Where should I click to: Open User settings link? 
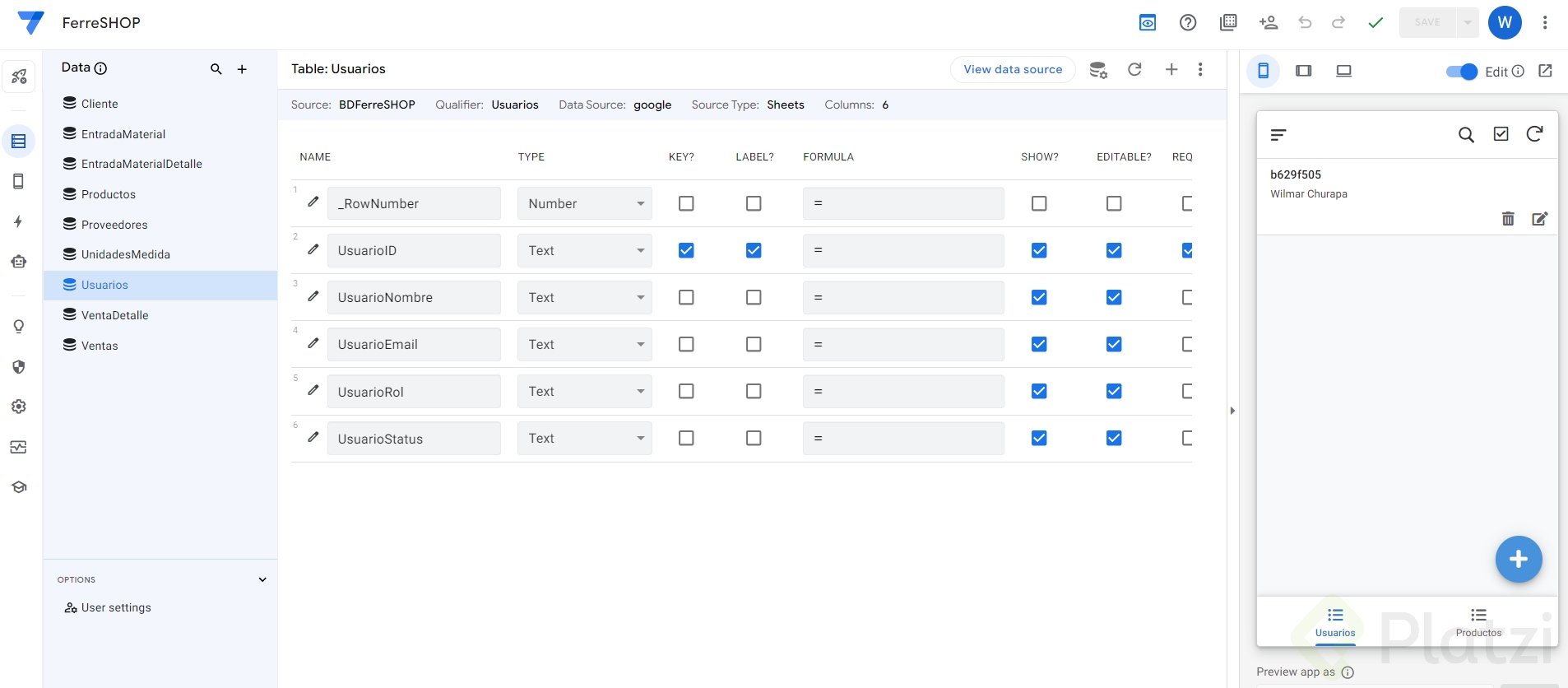116,607
